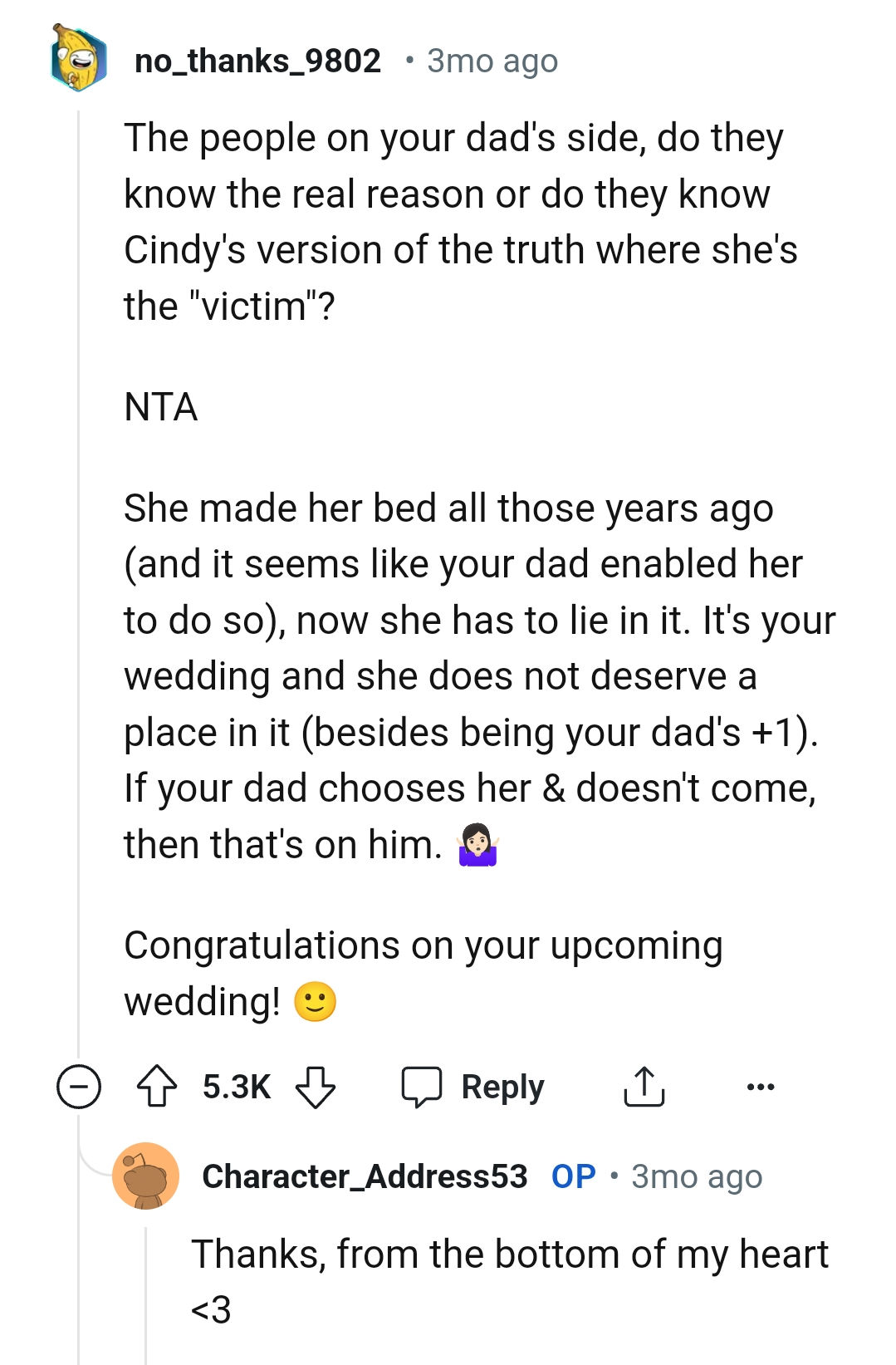The height and width of the screenshot is (1365, 896).
Task: Click the smiley emoji after 'wedding!'
Action: coord(316,1000)
